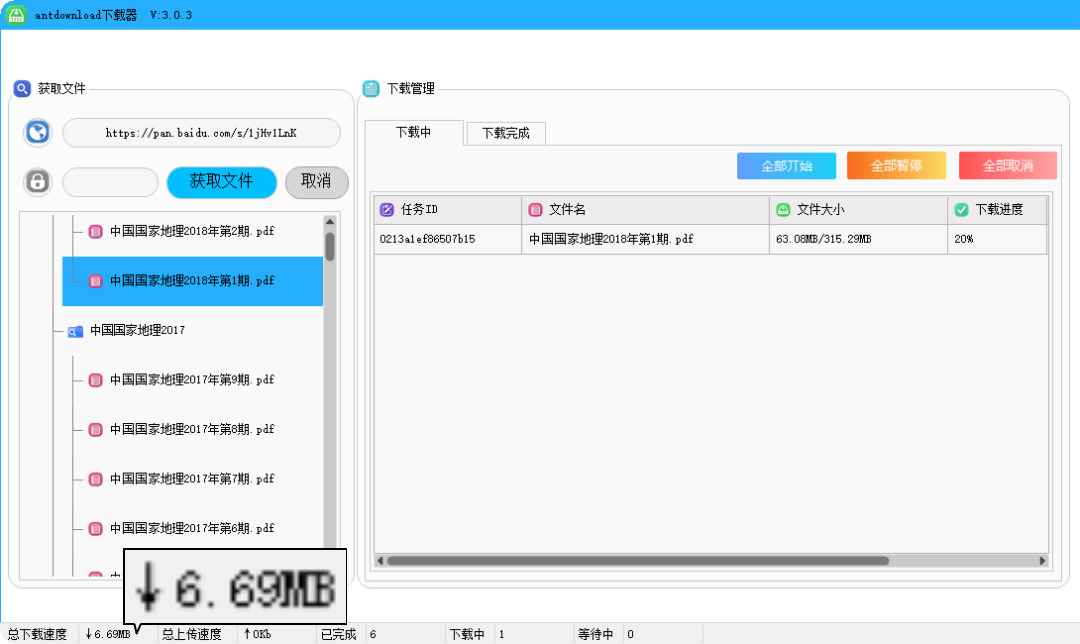Cancel all downloads with 全部取消
The width and height of the screenshot is (1080, 644).
[1007, 166]
